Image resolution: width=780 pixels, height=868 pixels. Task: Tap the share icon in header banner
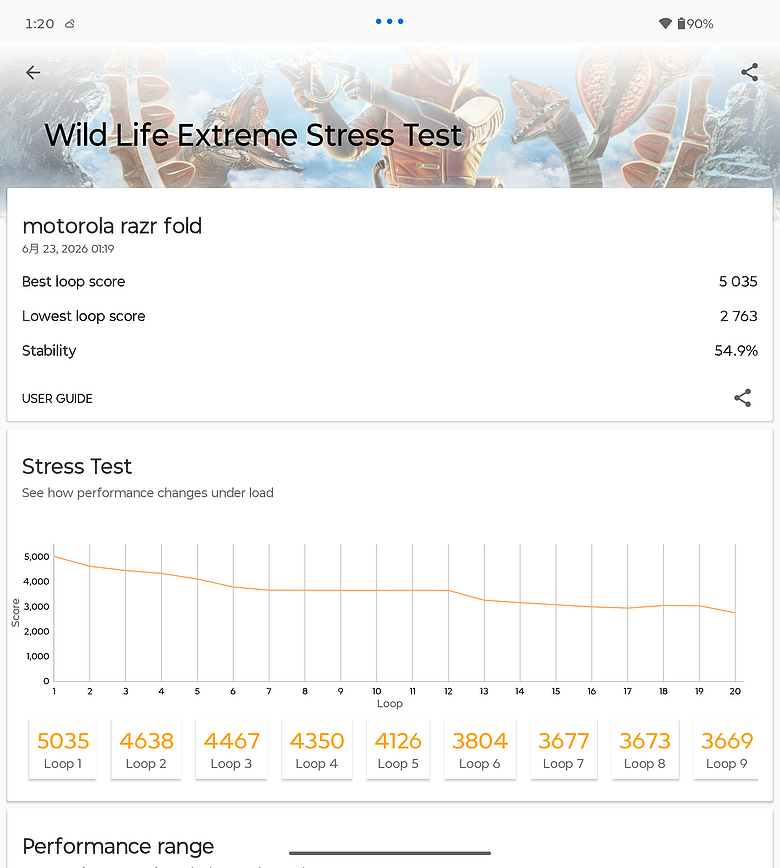pyautogui.click(x=750, y=72)
